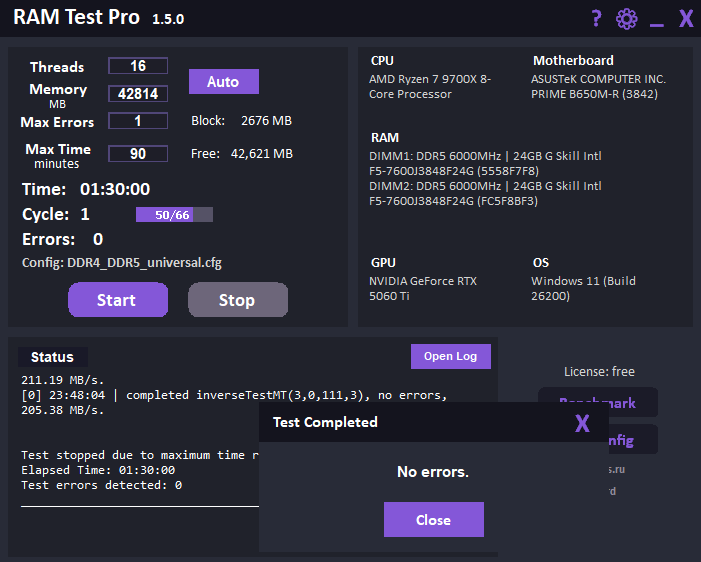Click the Cycle: 1 readout
701x562 pixels.
coord(56,214)
